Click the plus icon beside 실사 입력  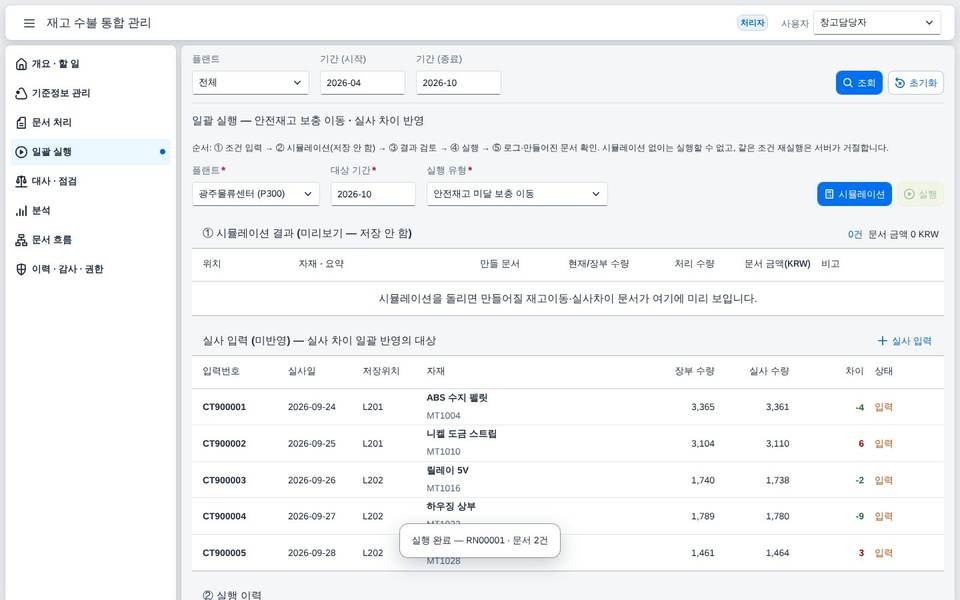(x=882, y=340)
